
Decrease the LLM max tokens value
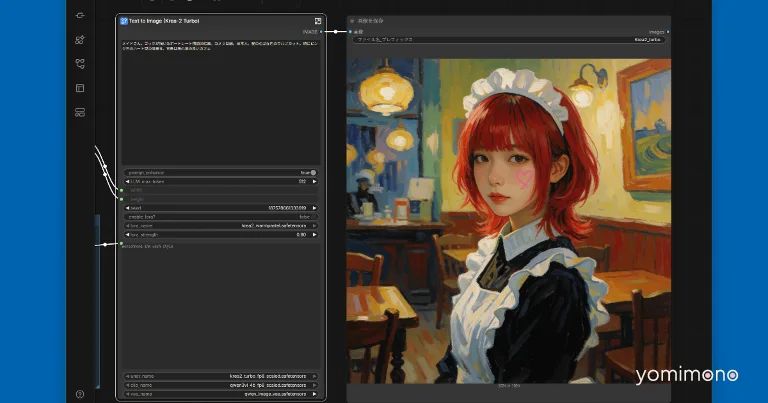click(128, 182)
